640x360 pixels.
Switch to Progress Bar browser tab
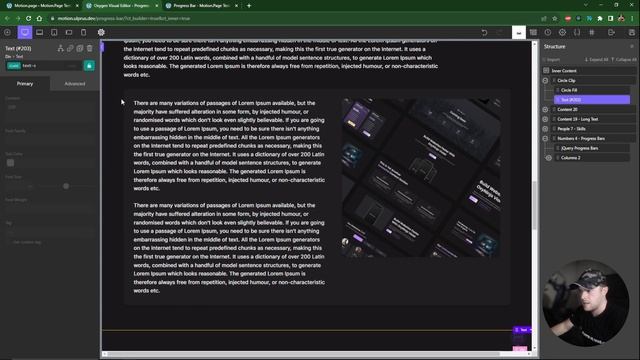tap(202, 6)
